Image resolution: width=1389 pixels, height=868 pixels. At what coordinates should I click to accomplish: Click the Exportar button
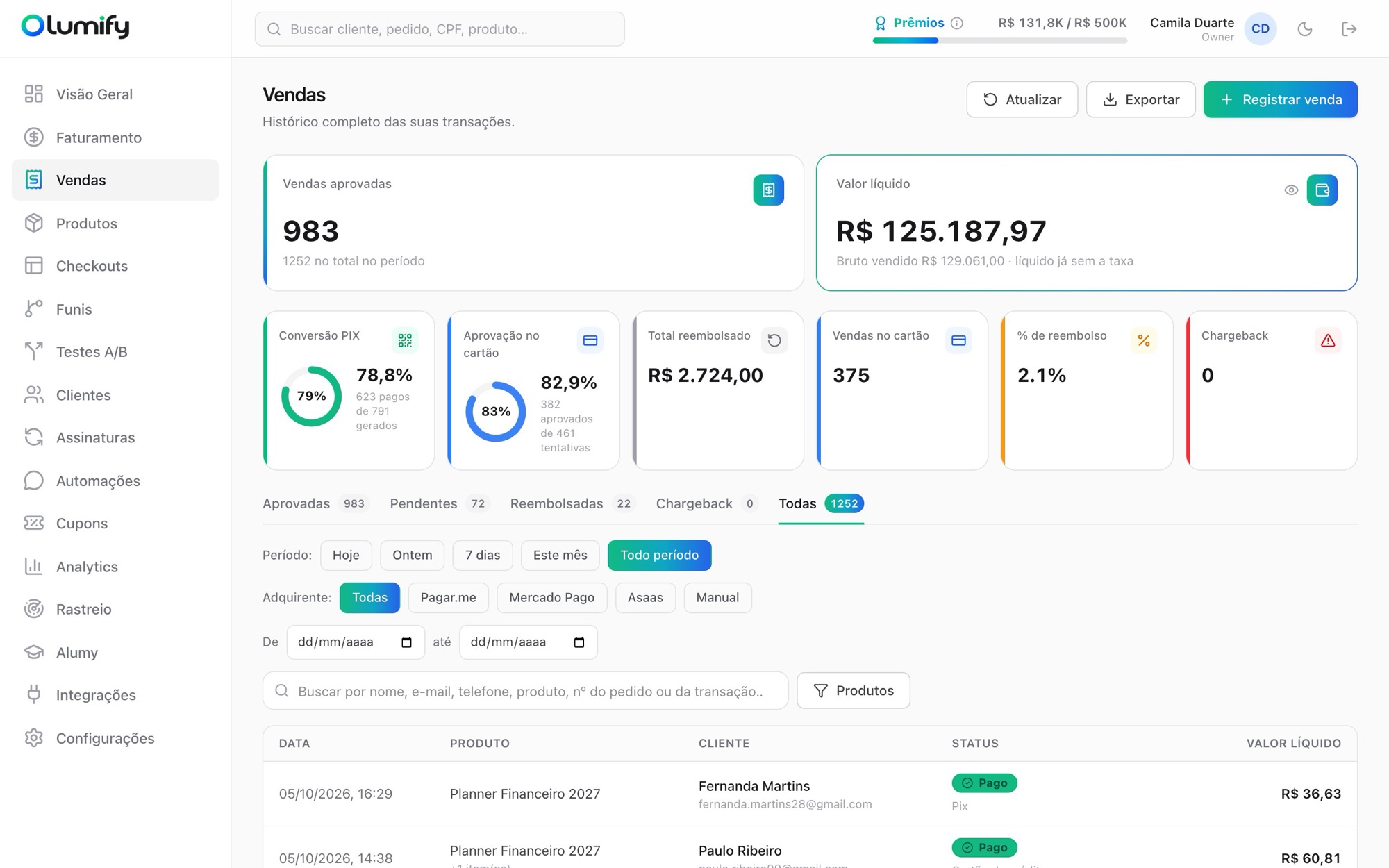[1140, 99]
